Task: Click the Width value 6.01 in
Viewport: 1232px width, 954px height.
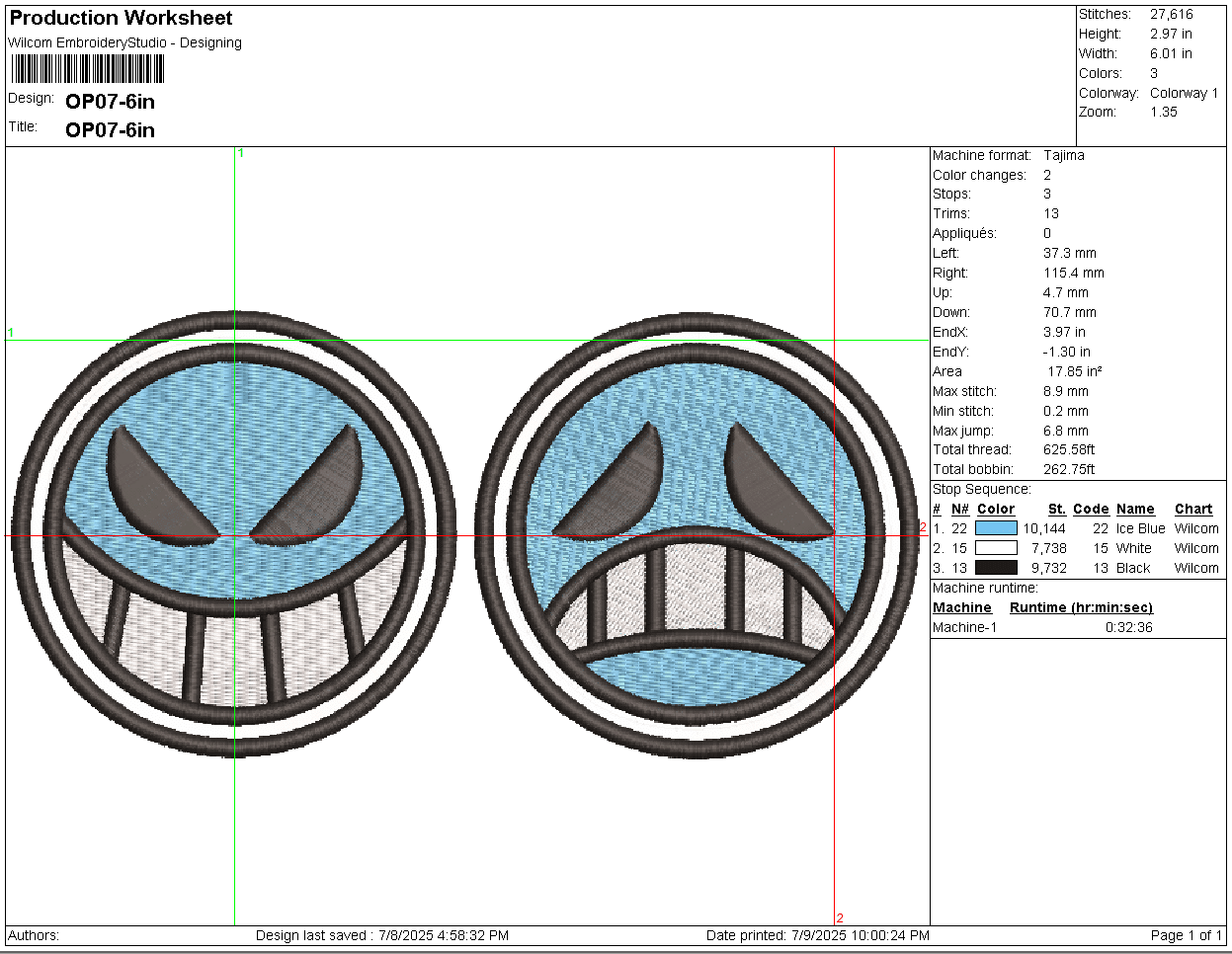Action: point(1171,53)
